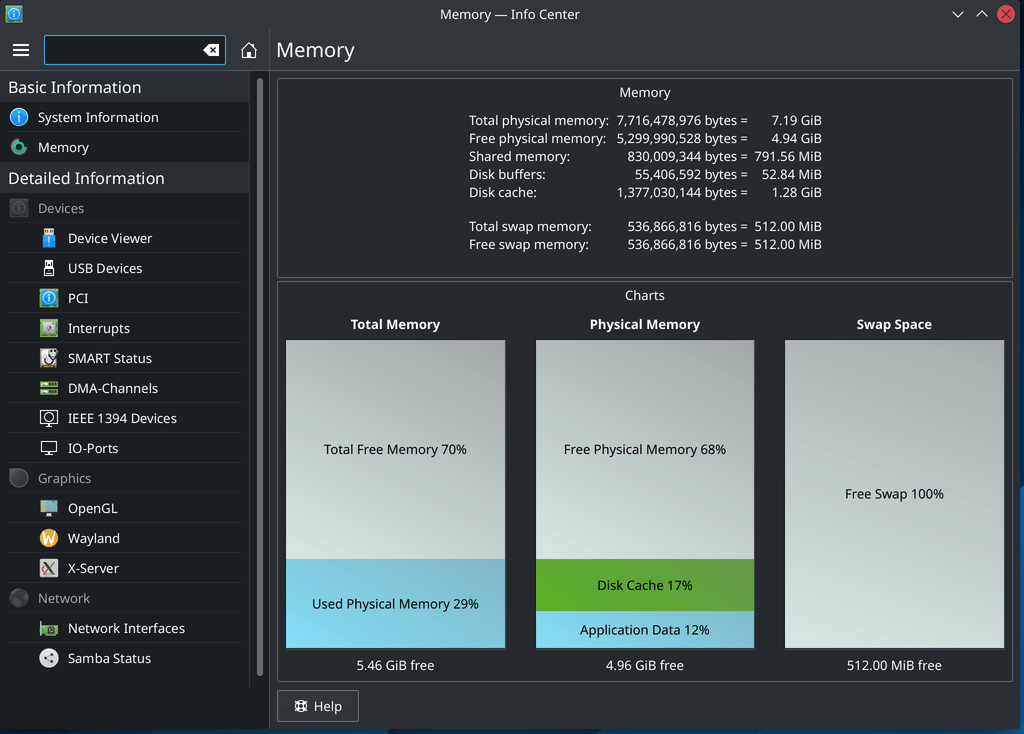
Task: Click the Info Center title bar icon
Action: pyautogui.click(x=14, y=14)
